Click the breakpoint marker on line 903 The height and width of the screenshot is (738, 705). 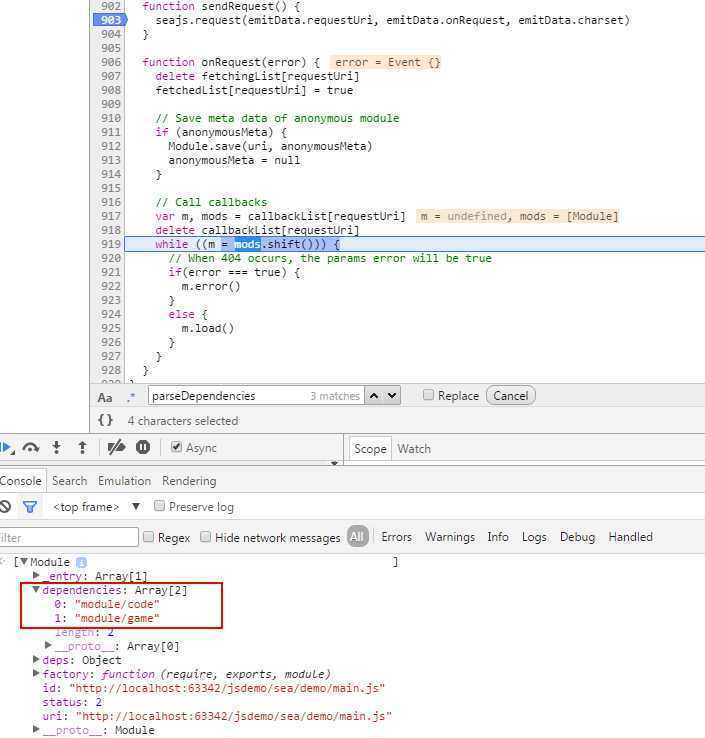tap(111, 20)
